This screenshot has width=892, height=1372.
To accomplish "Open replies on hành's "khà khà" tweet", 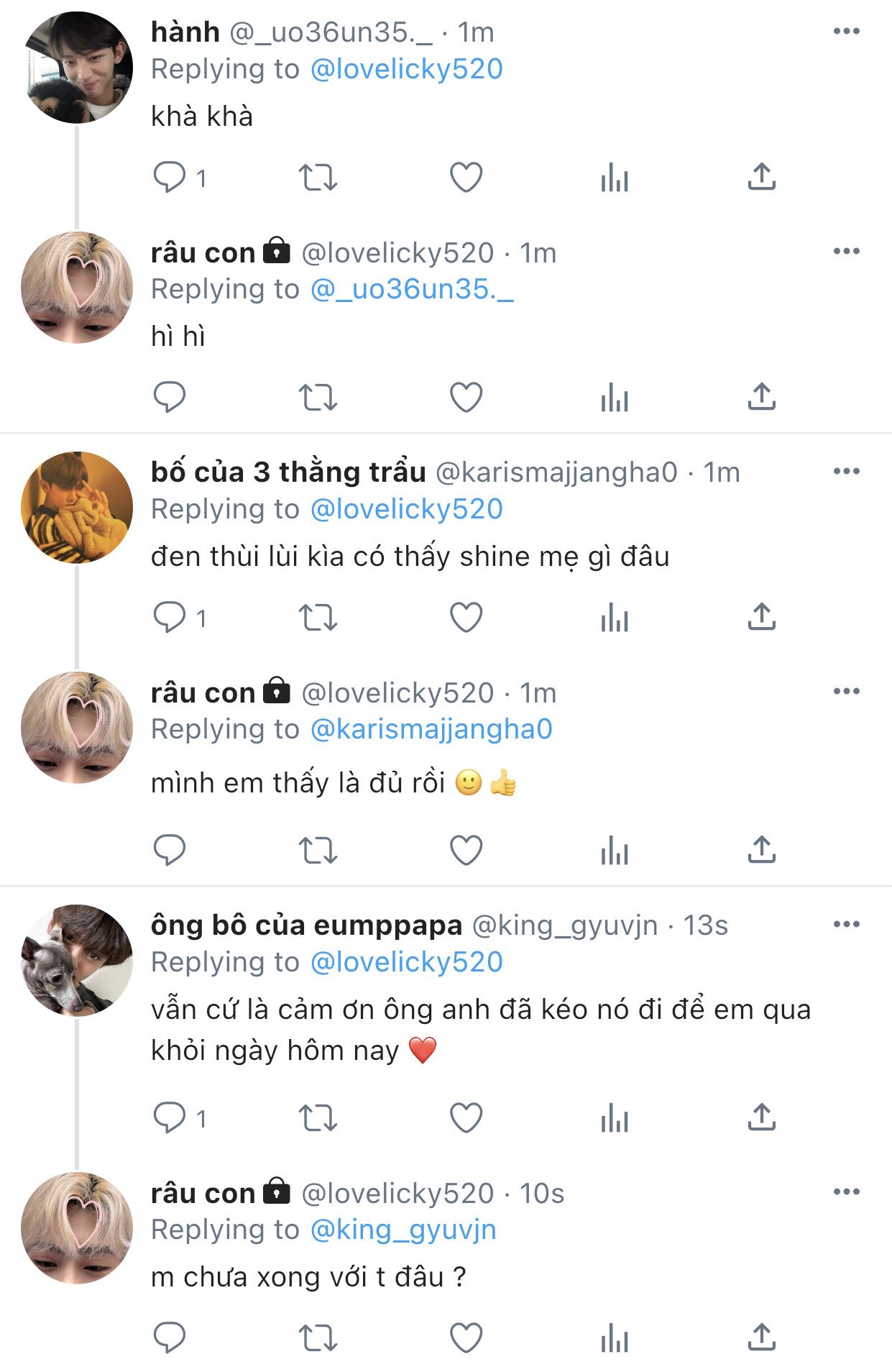I will [x=170, y=178].
